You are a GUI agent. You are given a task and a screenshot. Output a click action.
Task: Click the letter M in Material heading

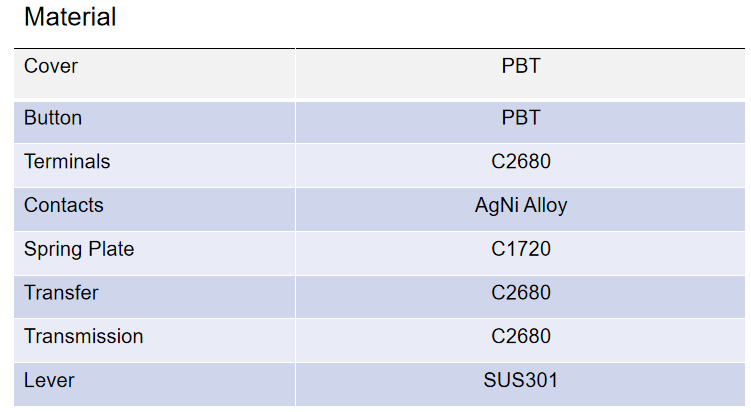click(x=33, y=17)
